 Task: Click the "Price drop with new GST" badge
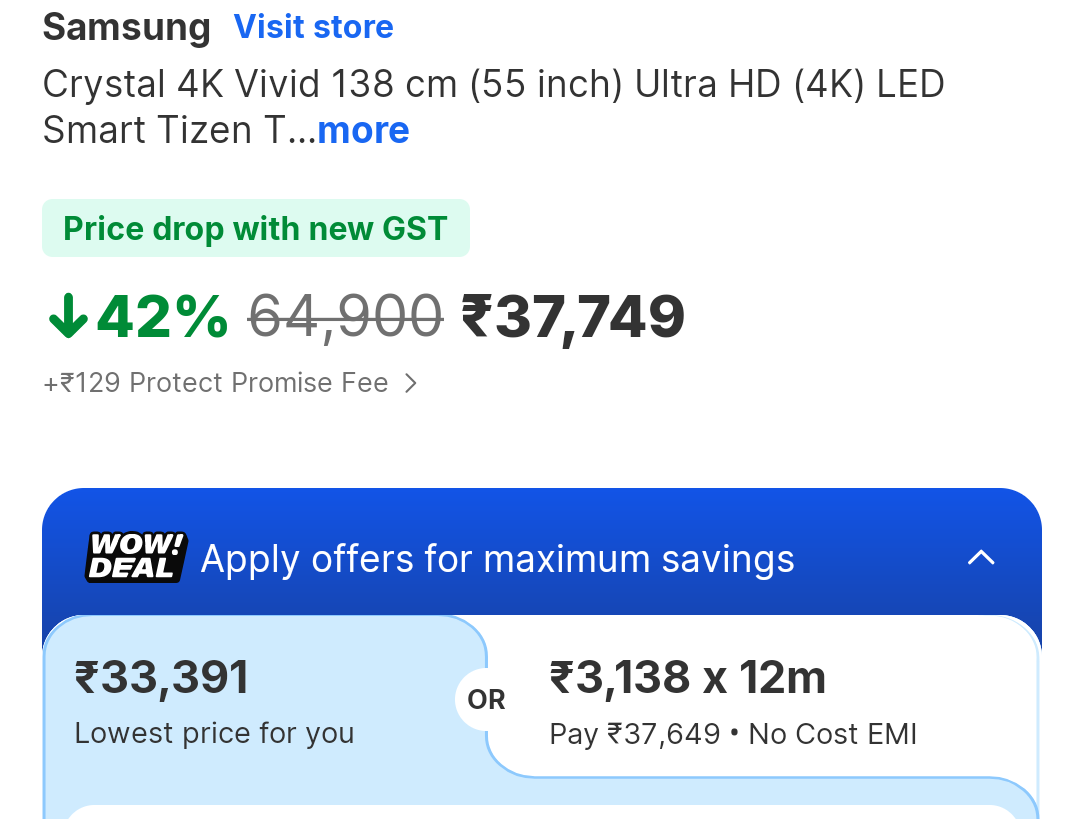[255, 229]
